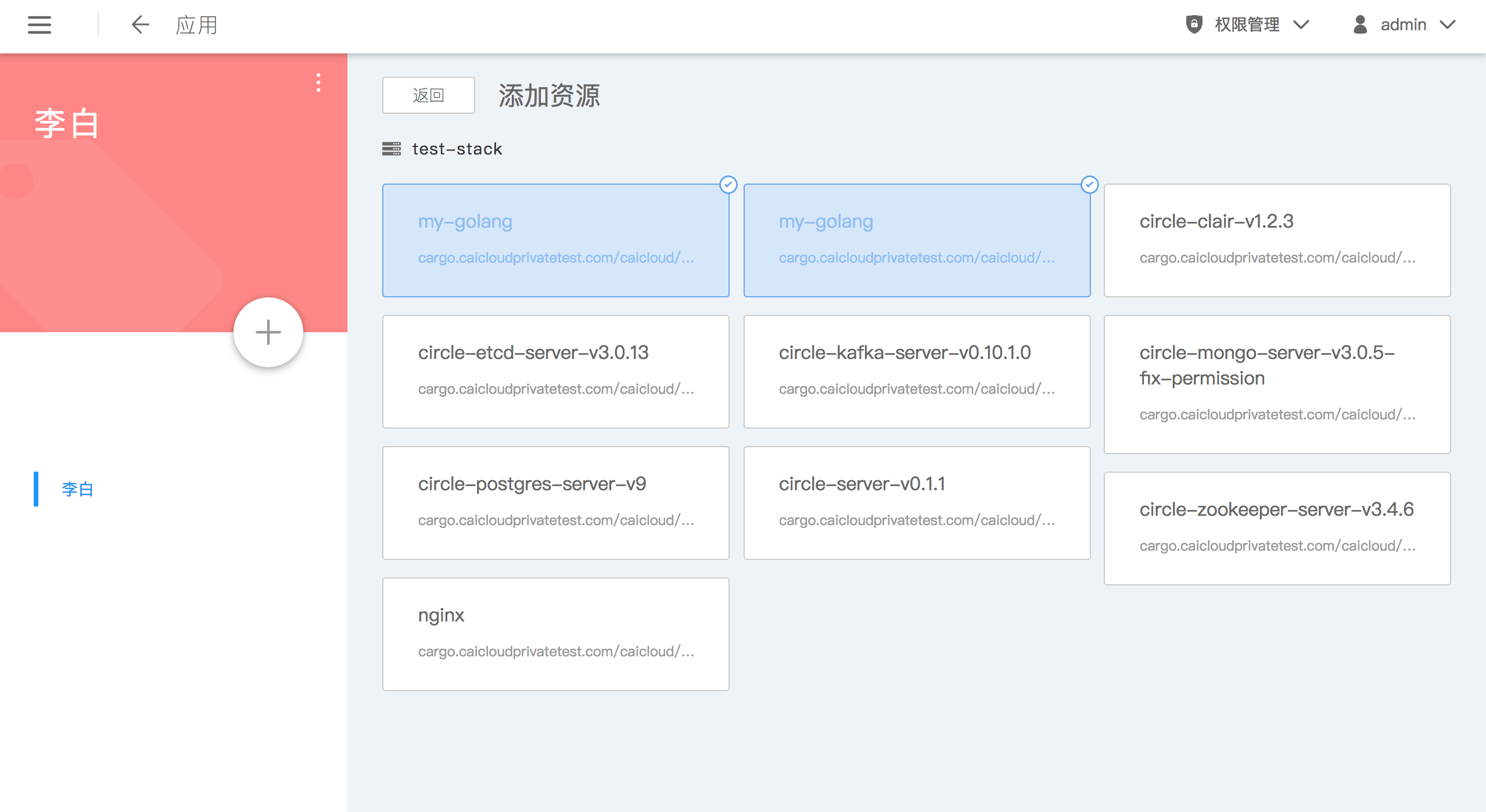The height and width of the screenshot is (812, 1486).
Task: Uncheck the first my-golang checkmark badge
Action: tap(728, 185)
